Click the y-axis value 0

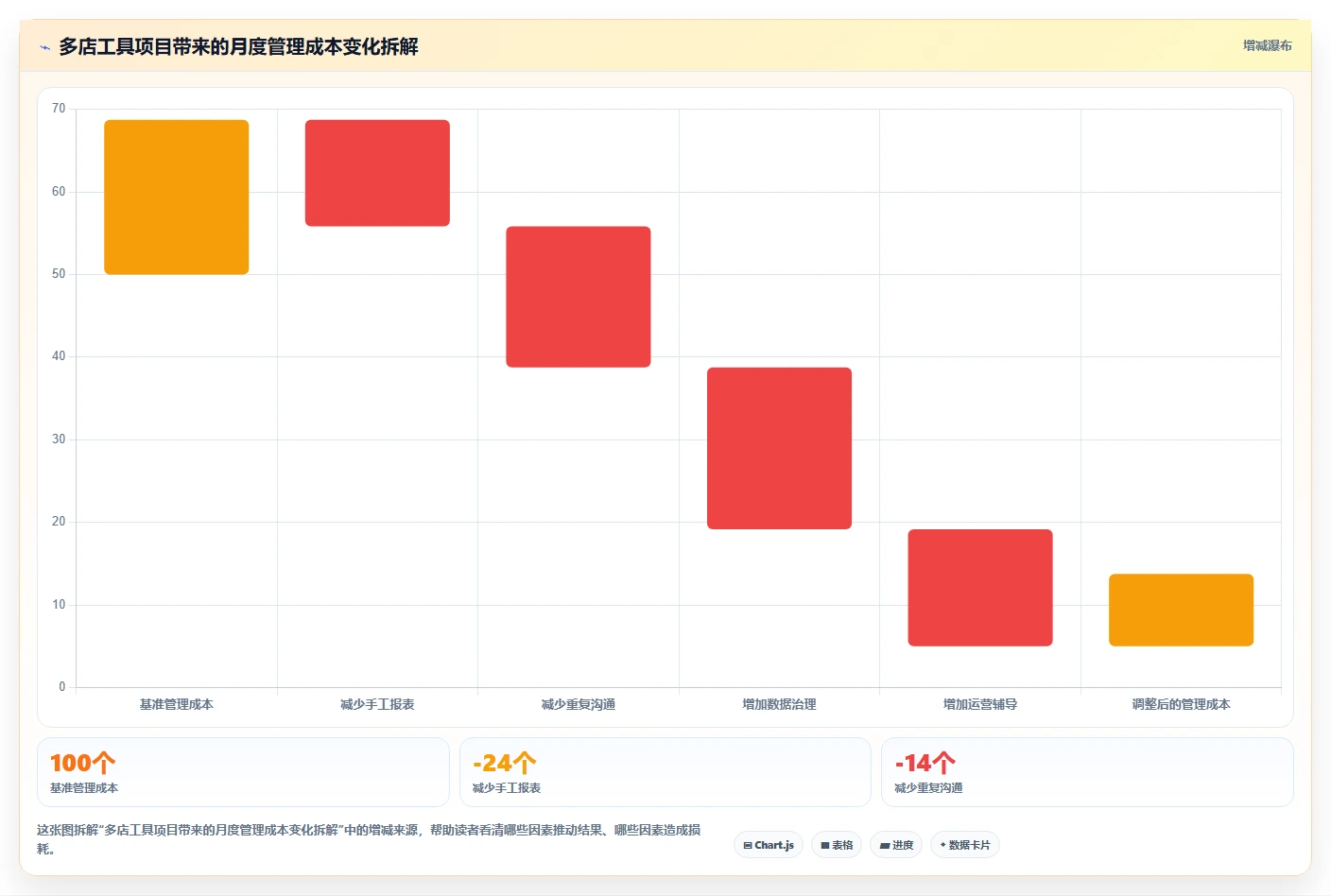pos(62,687)
